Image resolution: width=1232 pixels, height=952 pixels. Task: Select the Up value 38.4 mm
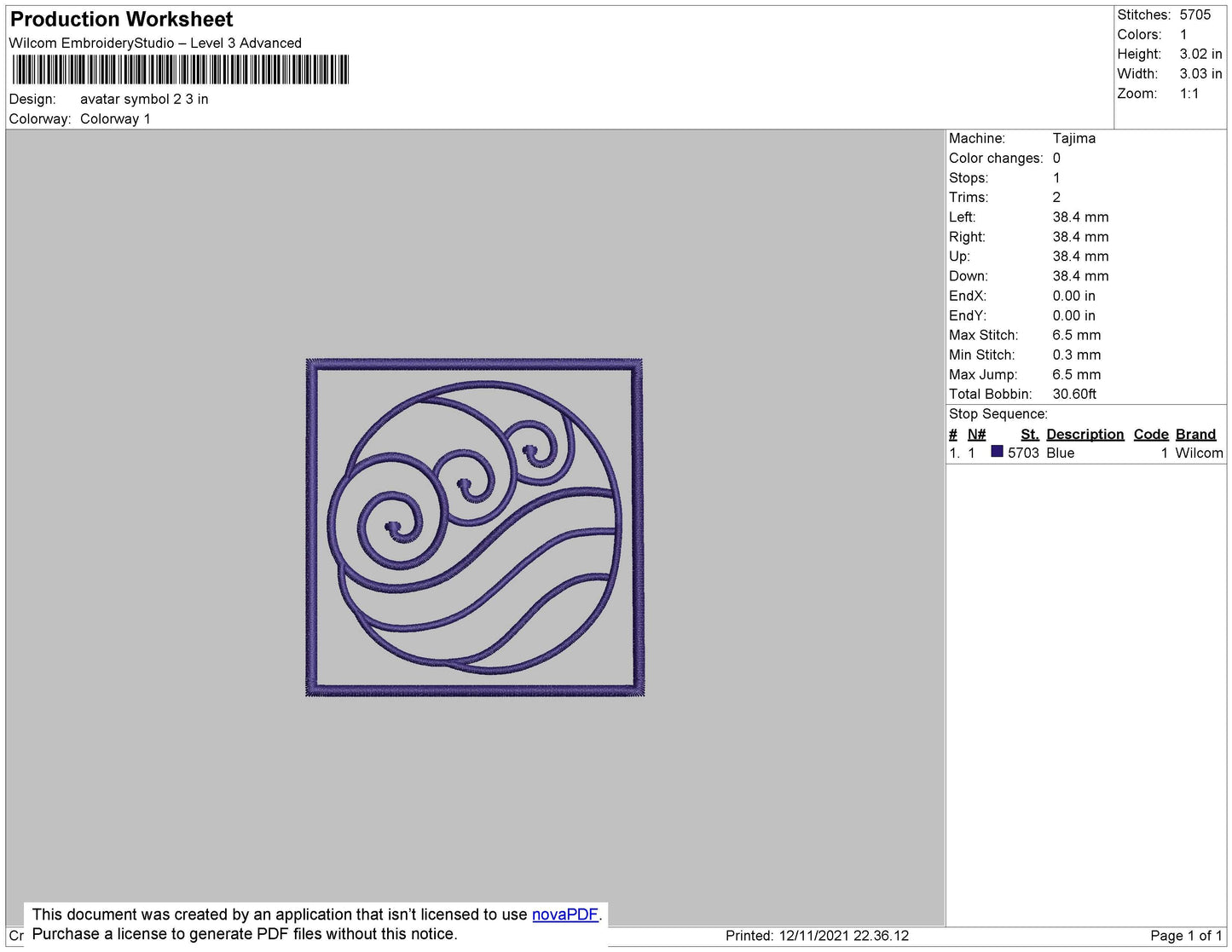(x=1080, y=256)
